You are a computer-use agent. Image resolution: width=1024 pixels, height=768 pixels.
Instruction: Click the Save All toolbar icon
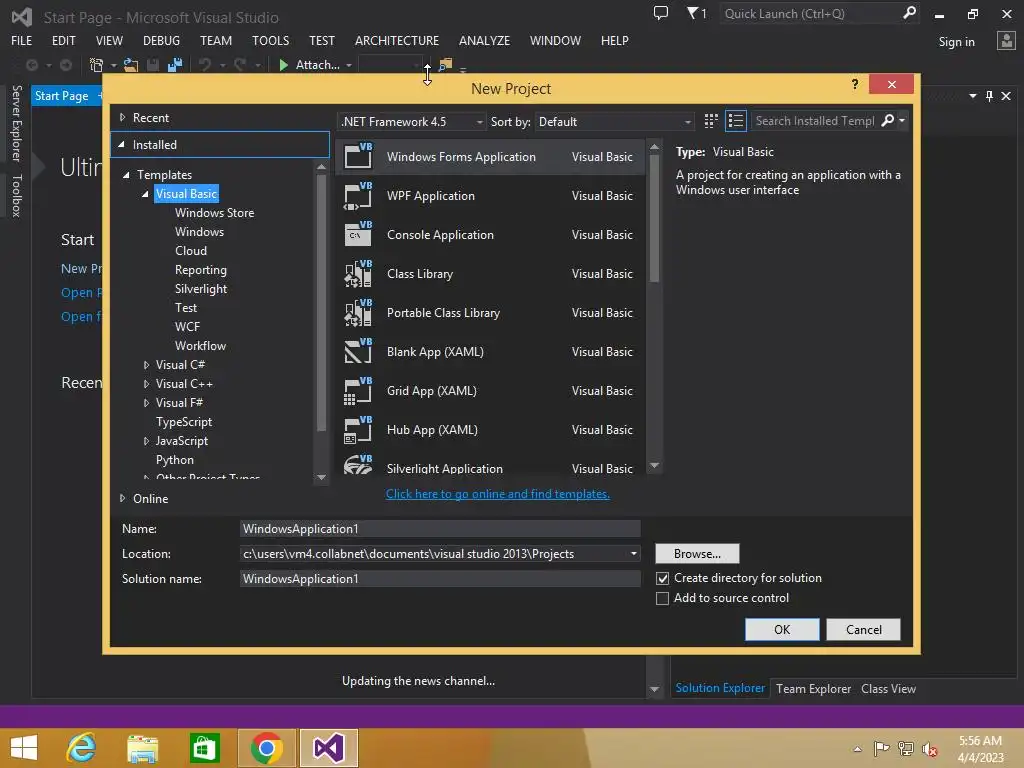(x=174, y=65)
